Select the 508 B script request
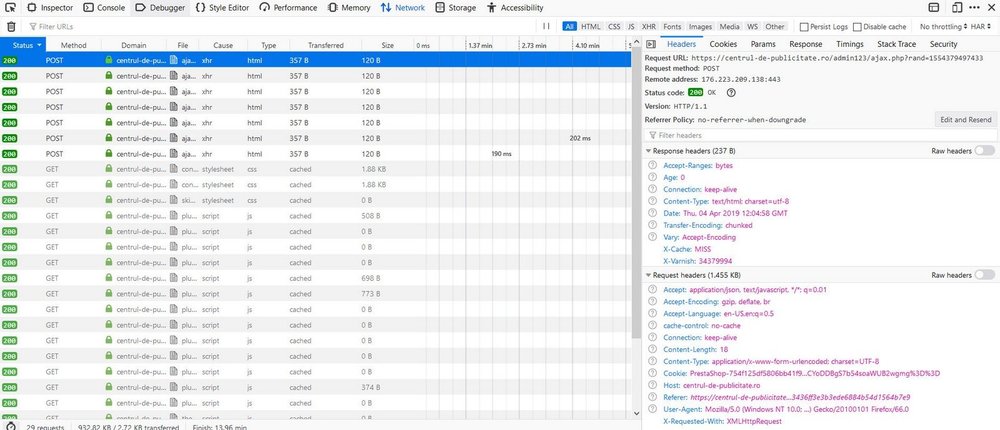The image size is (1000, 430). [316, 216]
